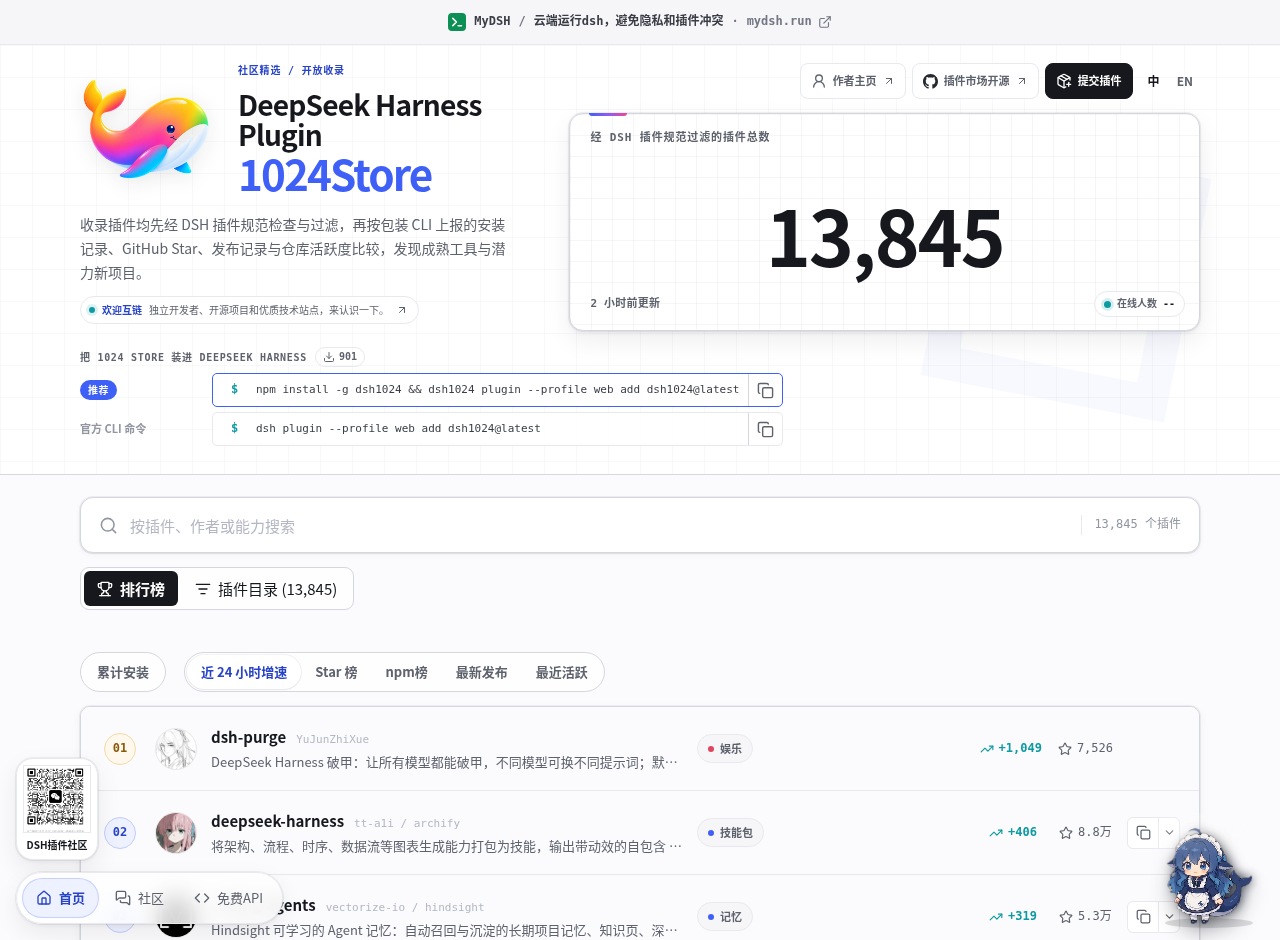Viewport: 1280px width, 940px height.
Task: Click rank badge 02
Action: tap(120, 832)
